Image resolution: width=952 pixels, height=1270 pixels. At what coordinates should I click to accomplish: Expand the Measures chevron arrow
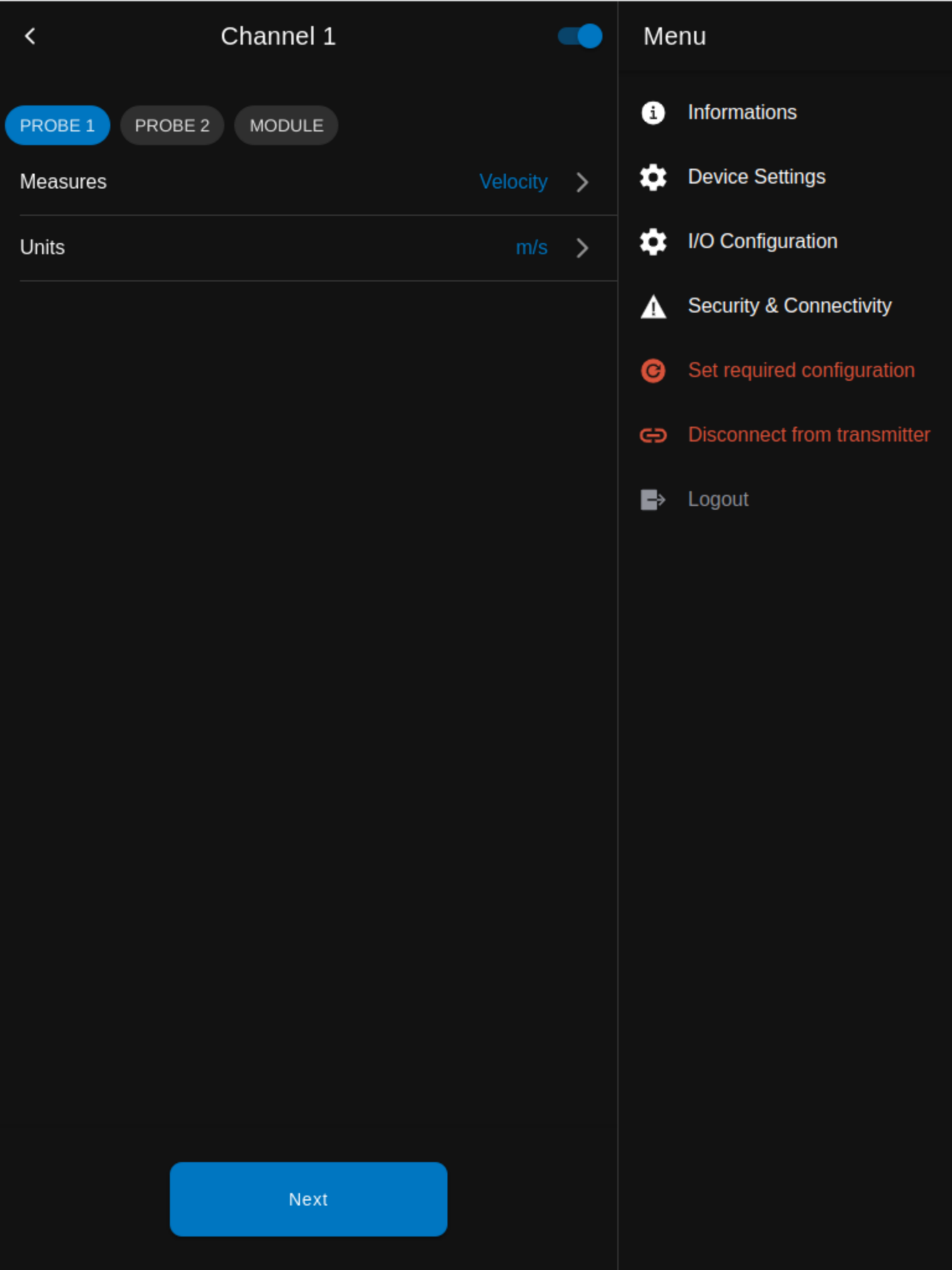[582, 183]
